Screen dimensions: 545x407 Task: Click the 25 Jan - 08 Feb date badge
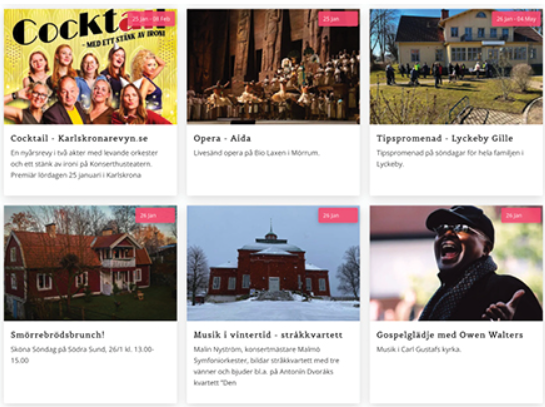click(x=151, y=19)
